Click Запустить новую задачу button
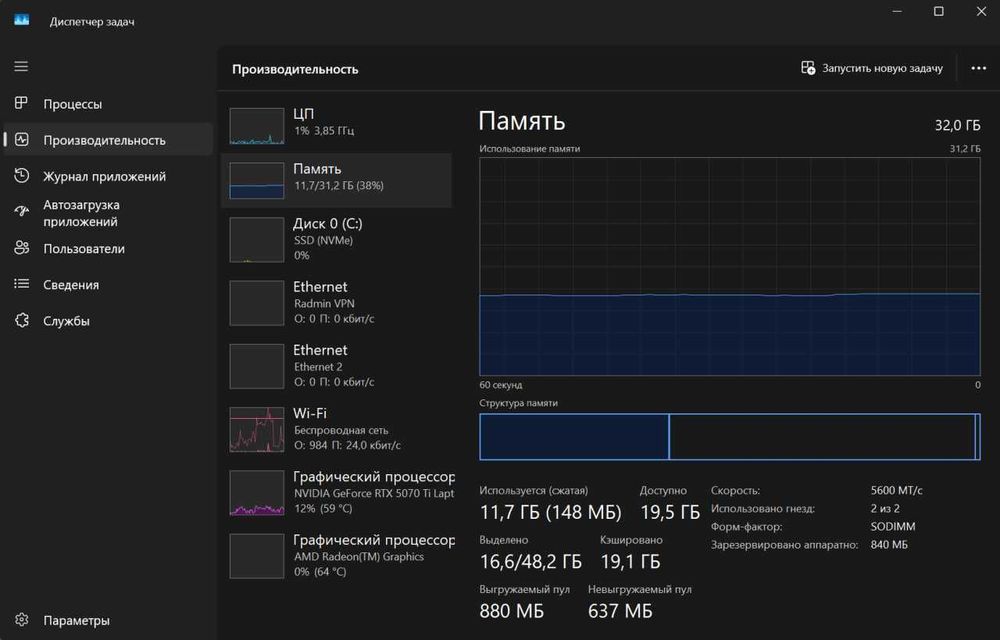 pyautogui.click(x=872, y=68)
